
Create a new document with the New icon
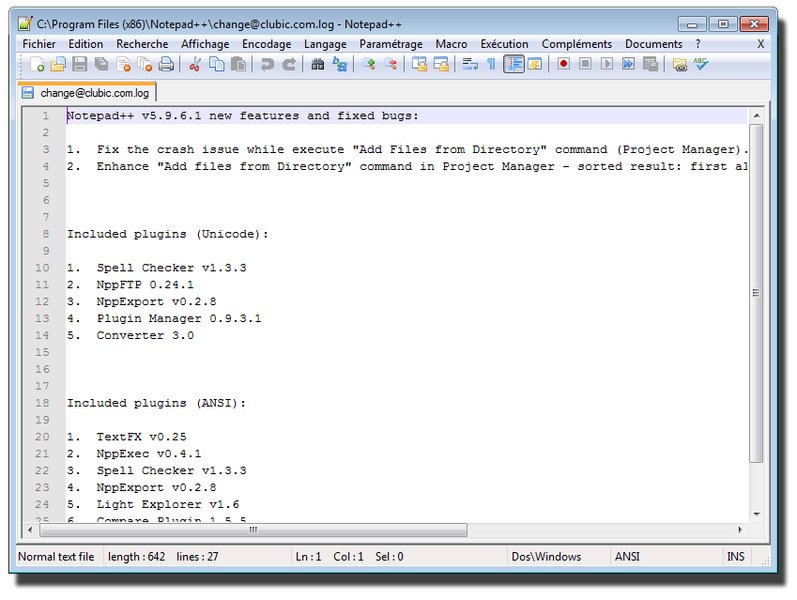(x=37, y=65)
